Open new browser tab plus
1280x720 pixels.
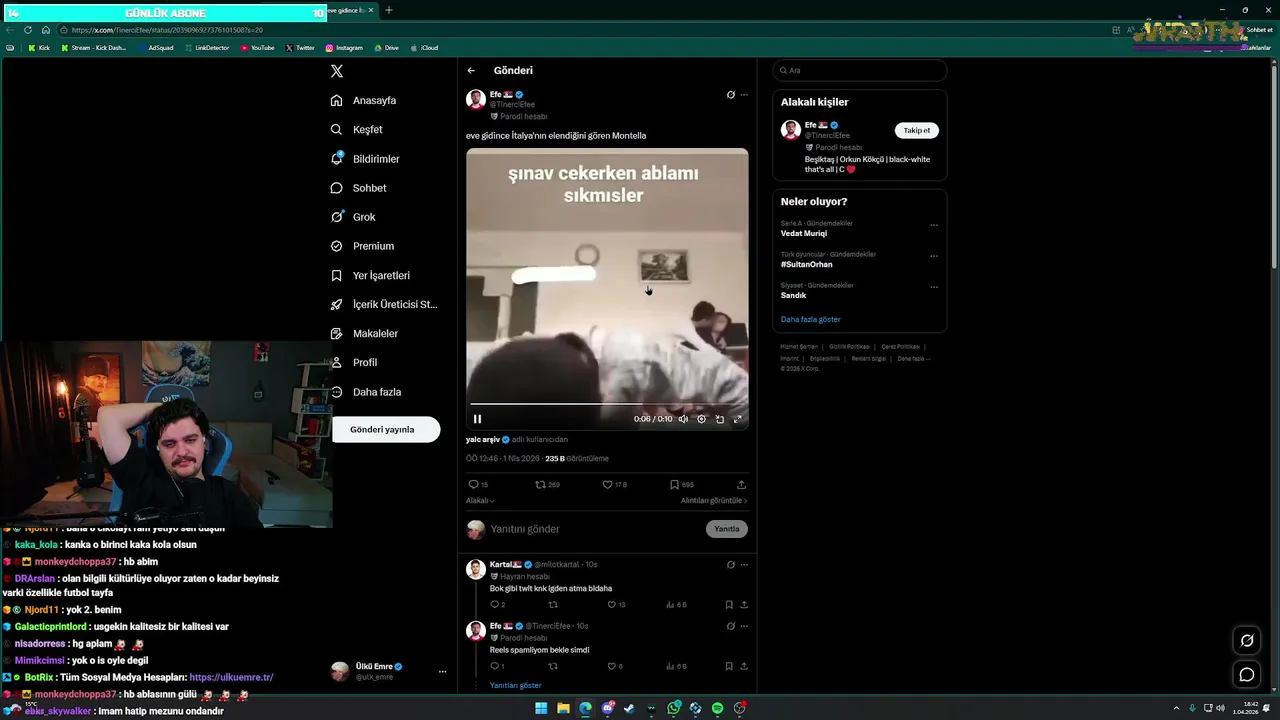point(389,10)
